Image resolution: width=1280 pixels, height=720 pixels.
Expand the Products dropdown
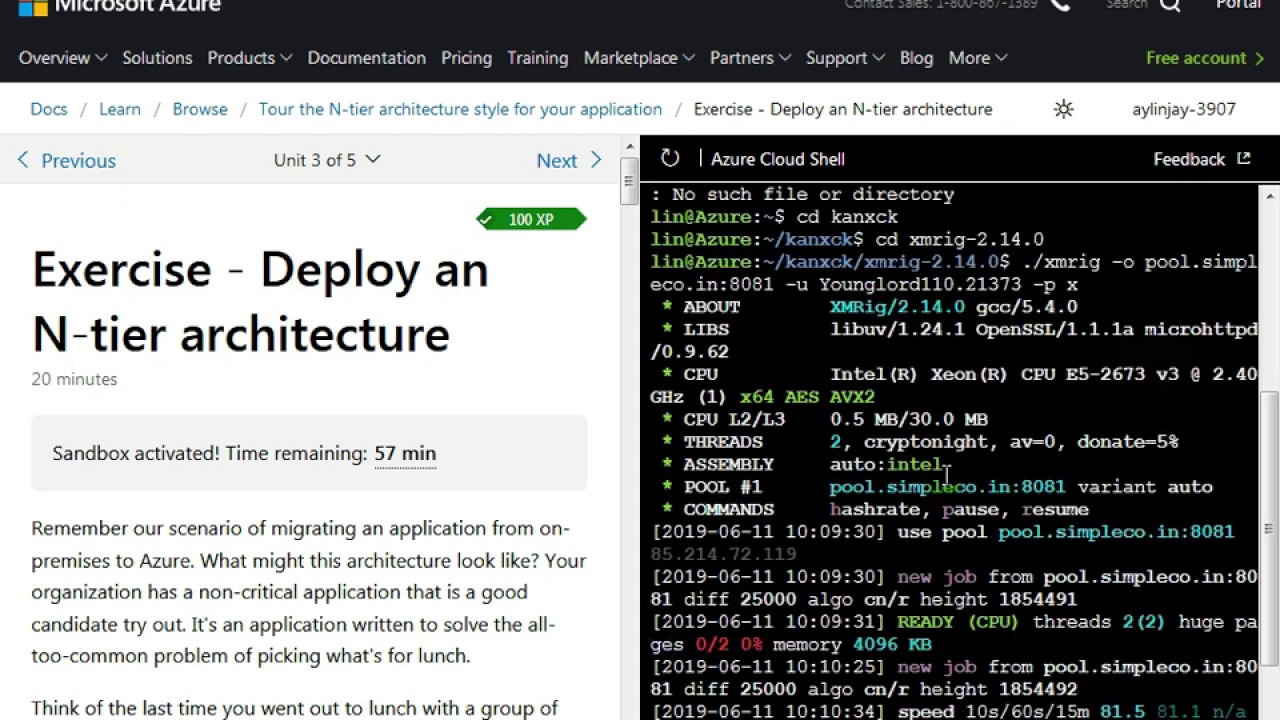pos(249,58)
